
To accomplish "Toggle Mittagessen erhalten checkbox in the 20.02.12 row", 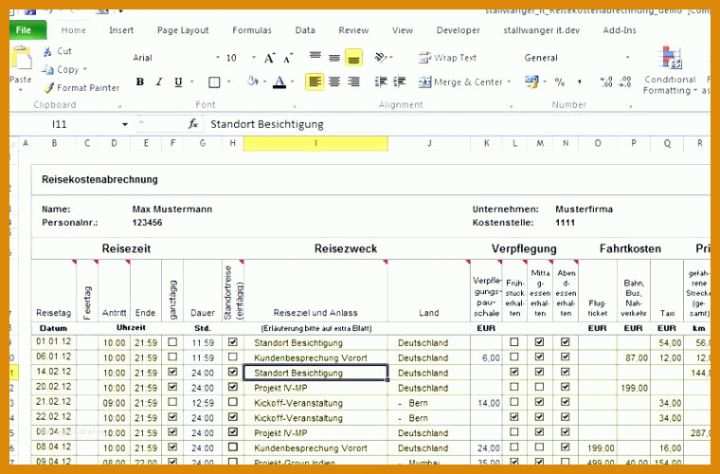I will (540, 387).
